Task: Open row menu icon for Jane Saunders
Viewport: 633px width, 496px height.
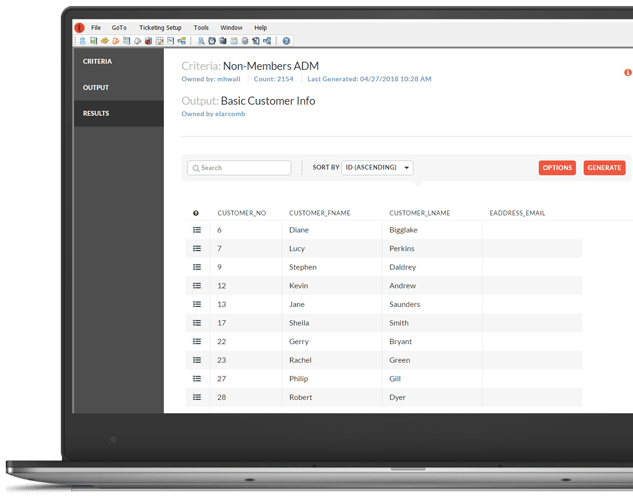Action: [x=197, y=304]
